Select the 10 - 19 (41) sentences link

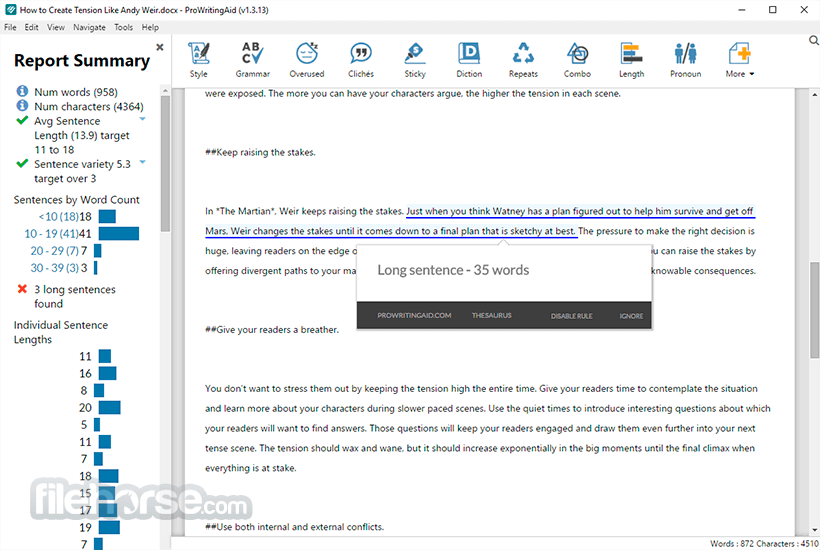tap(51, 234)
